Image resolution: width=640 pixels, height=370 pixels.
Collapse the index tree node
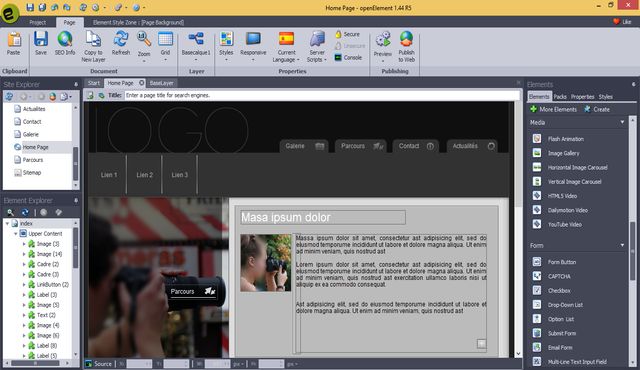(x=7, y=223)
